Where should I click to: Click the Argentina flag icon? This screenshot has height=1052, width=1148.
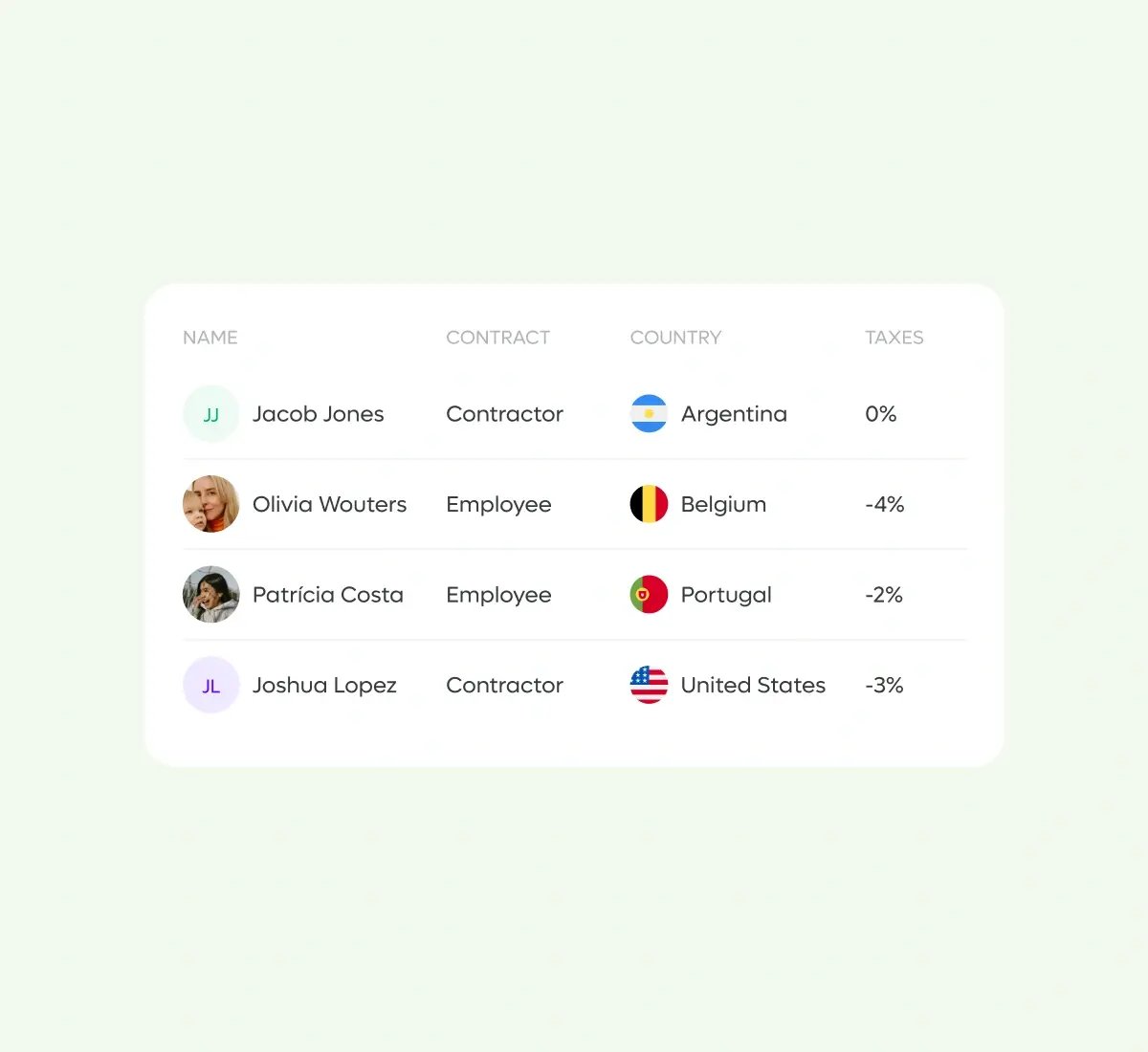pos(649,414)
